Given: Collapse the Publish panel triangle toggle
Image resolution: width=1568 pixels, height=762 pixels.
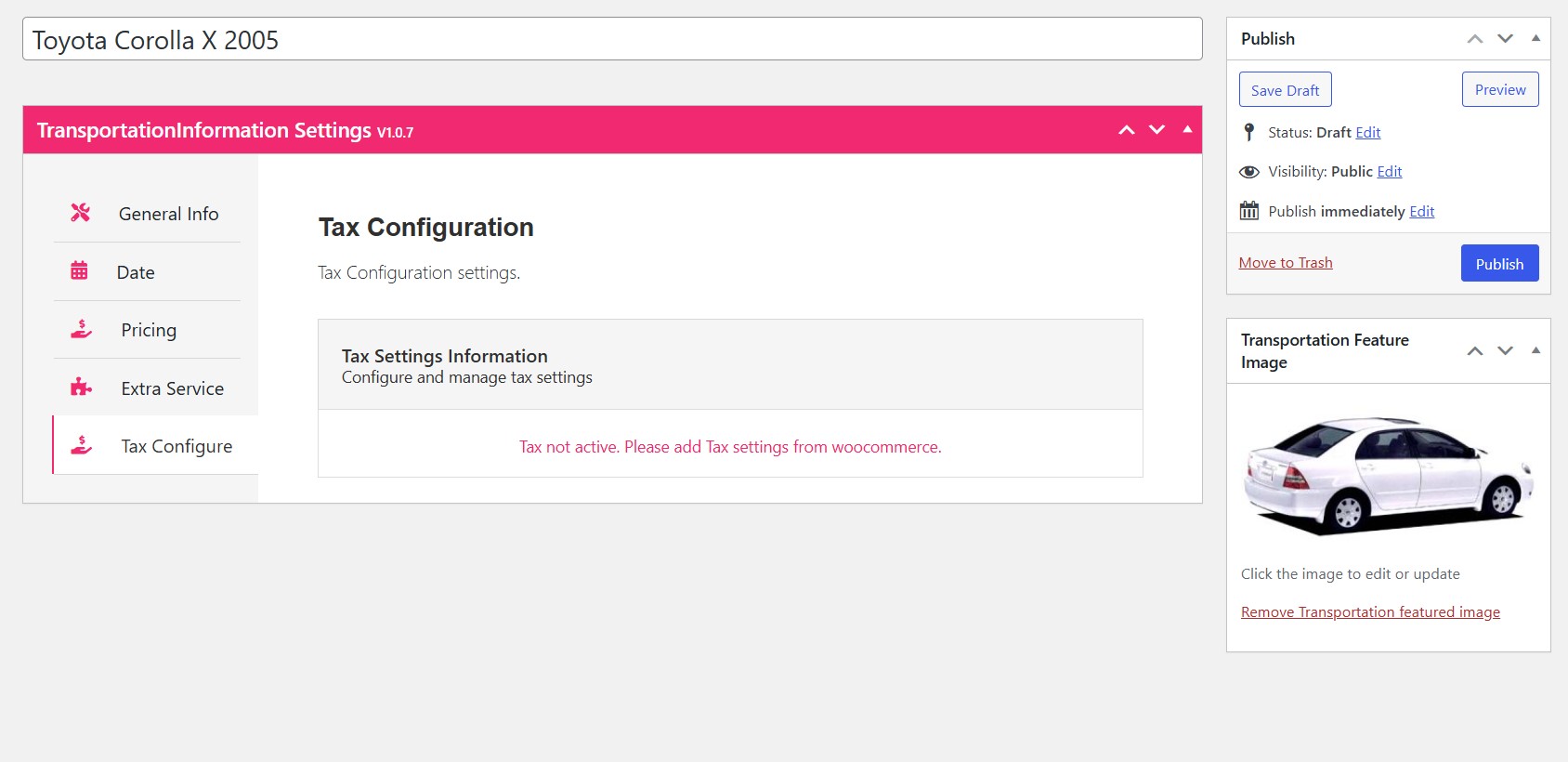Looking at the screenshot, I should [x=1535, y=38].
